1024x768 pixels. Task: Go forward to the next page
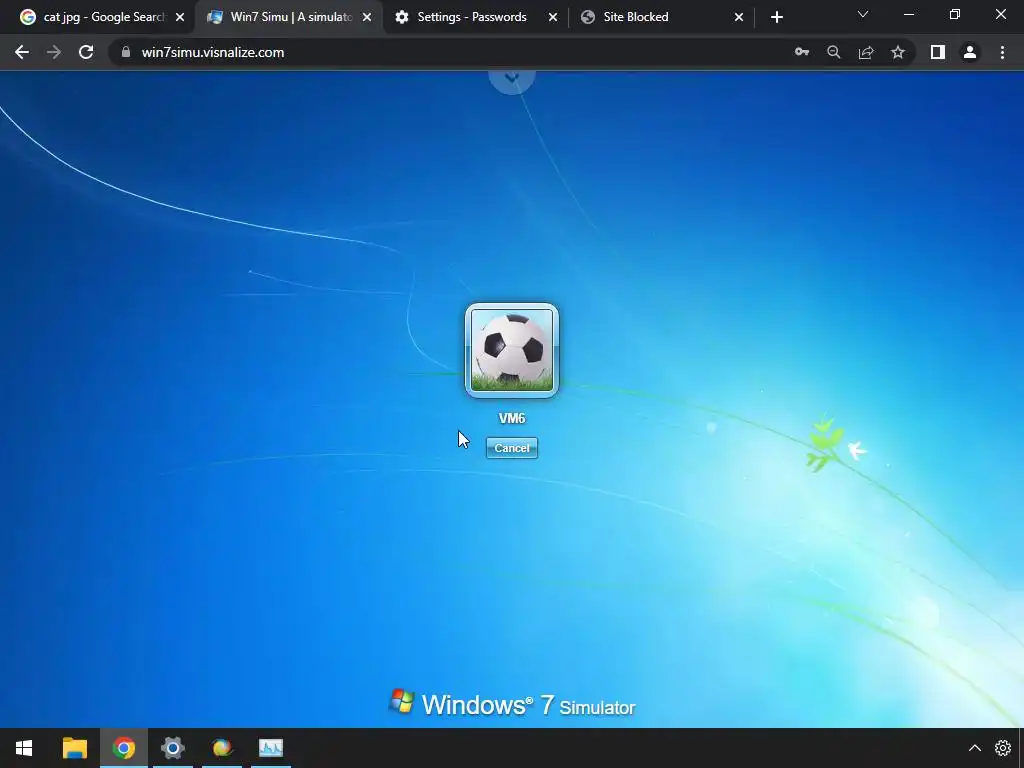pyautogui.click(x=54, y=52)
